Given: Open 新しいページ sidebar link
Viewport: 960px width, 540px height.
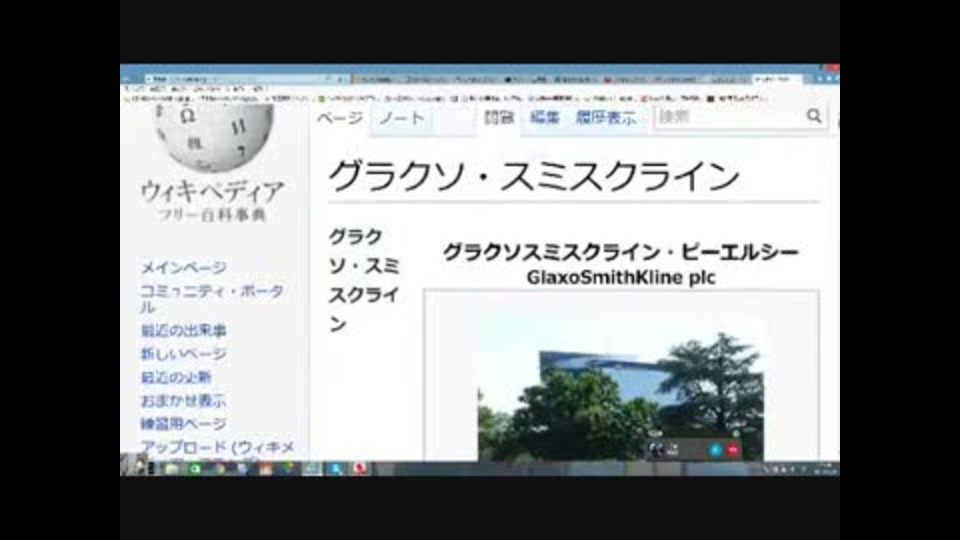Looking at the screenshot, I should click(x=184, y=354).
